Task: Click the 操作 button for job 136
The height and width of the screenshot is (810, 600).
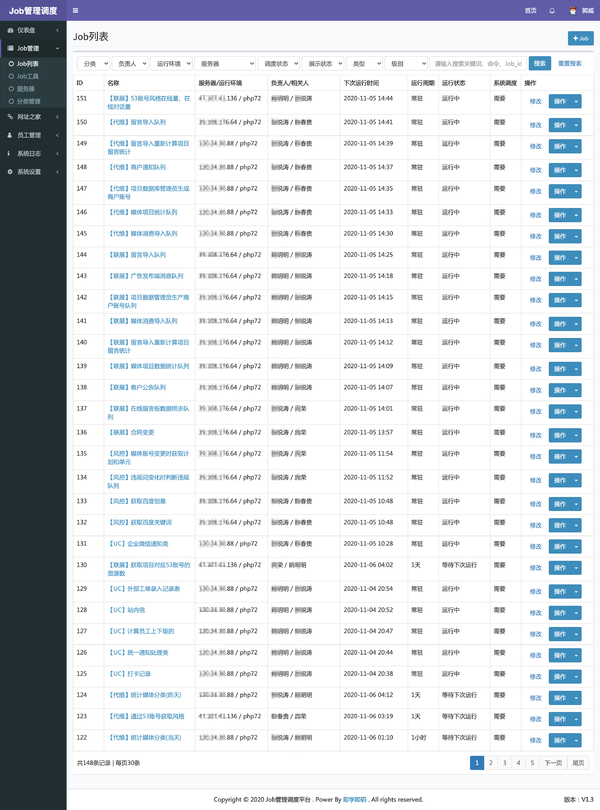Action: click(x=560, y=435)
